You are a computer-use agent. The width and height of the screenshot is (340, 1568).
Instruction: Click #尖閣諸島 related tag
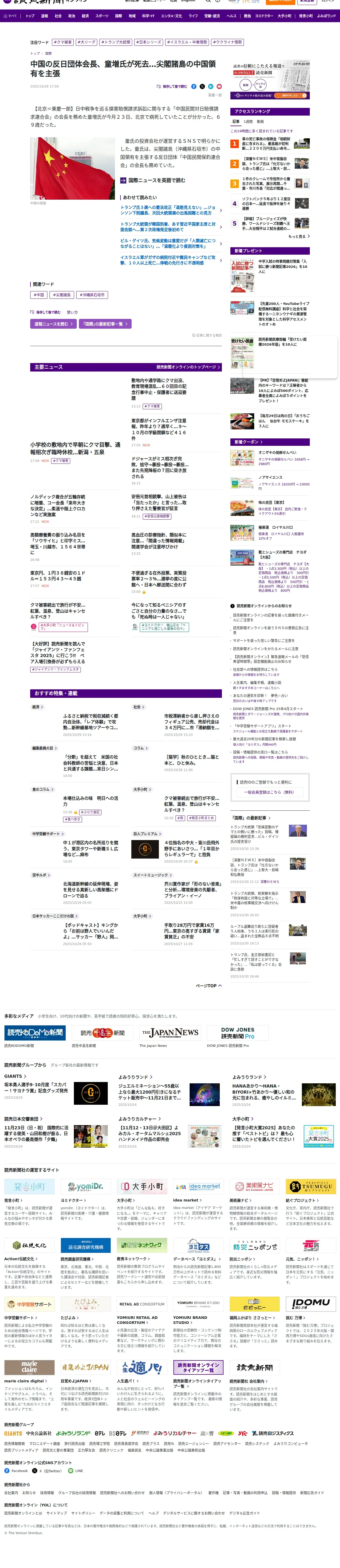pos(61,295)
